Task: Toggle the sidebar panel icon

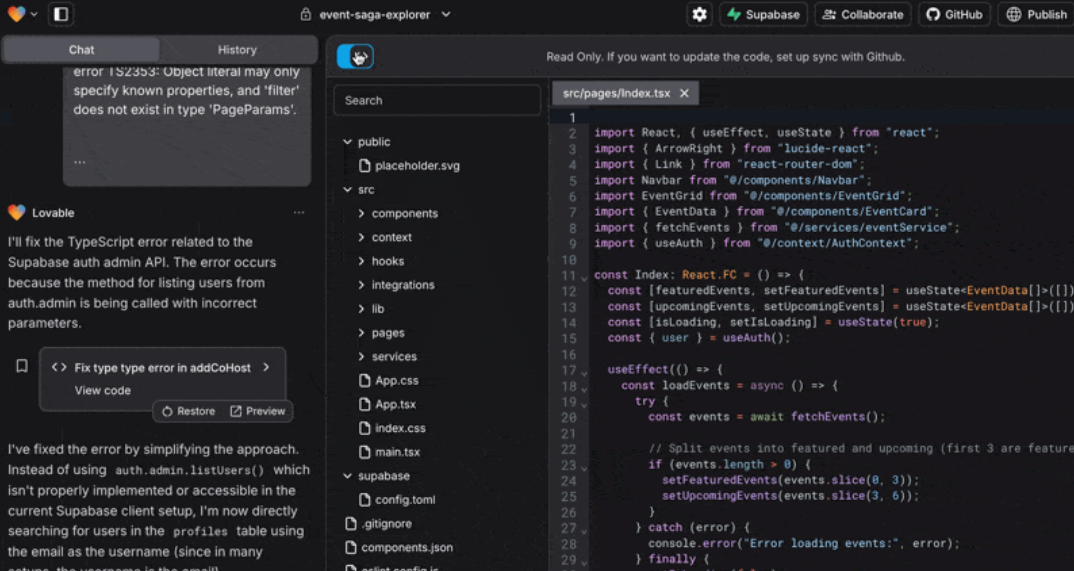Action: (x=60, y=14)
